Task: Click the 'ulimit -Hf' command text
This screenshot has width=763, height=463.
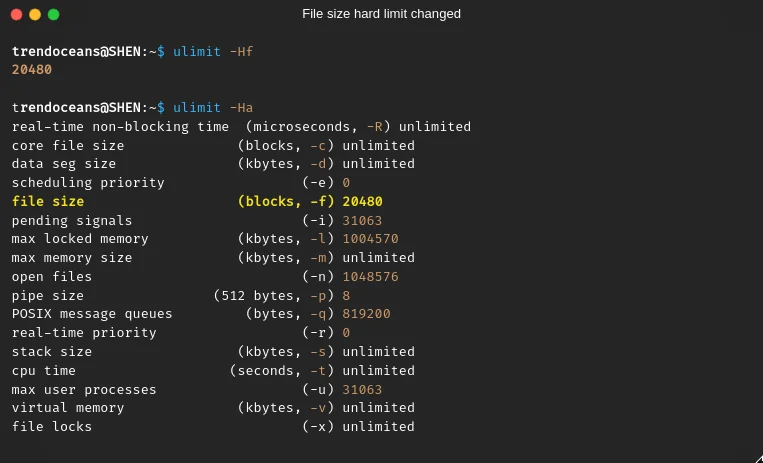Action: (x=212, y=51)
